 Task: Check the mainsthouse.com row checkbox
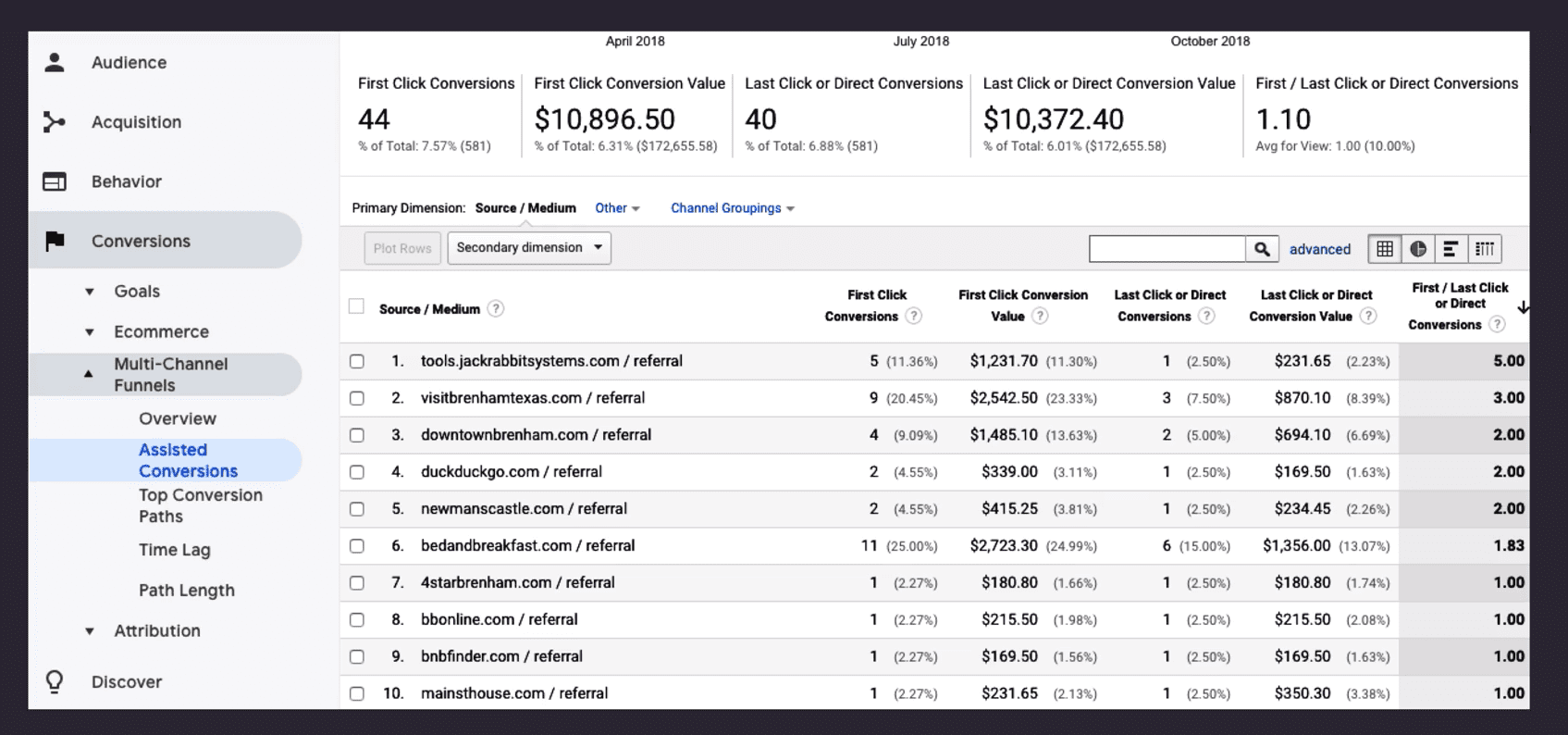357,694
